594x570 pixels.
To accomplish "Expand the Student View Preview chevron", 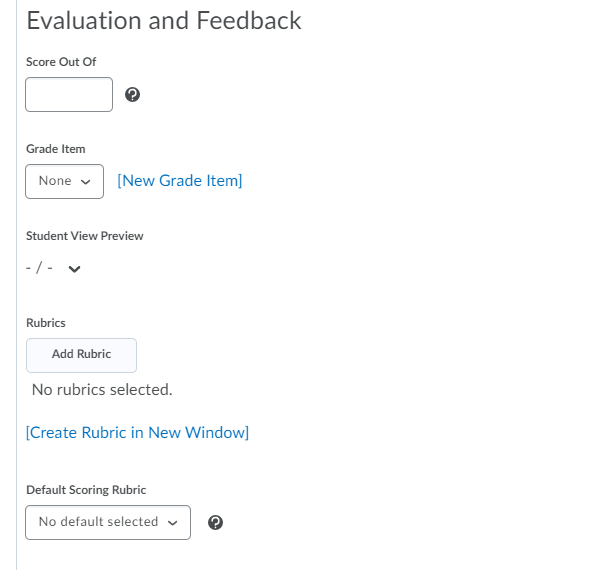I will [x=74, y=269].
